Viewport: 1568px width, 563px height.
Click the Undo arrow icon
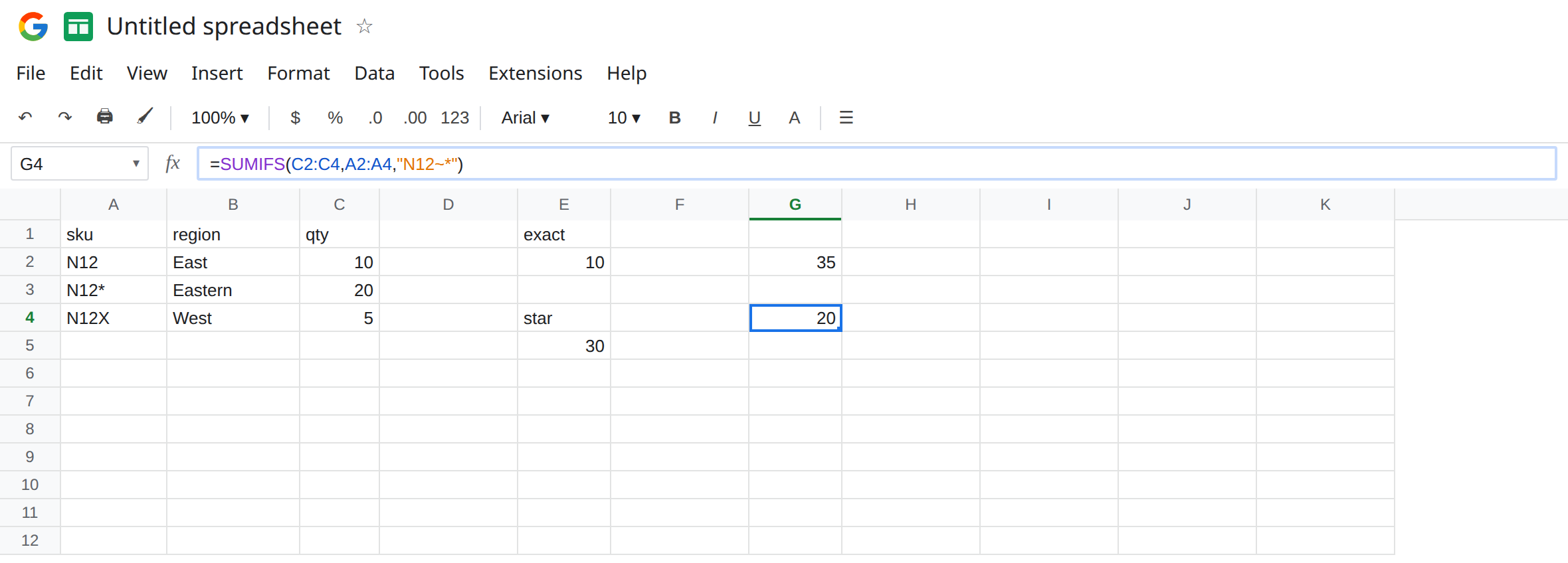[25, 118]
